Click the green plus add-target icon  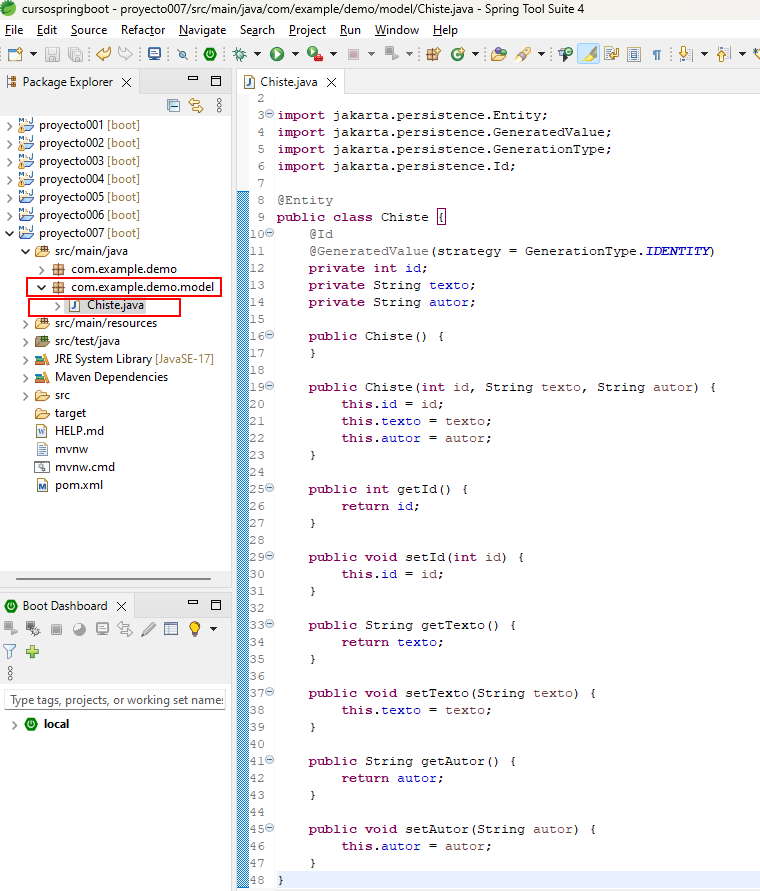[x=32, y=652]
